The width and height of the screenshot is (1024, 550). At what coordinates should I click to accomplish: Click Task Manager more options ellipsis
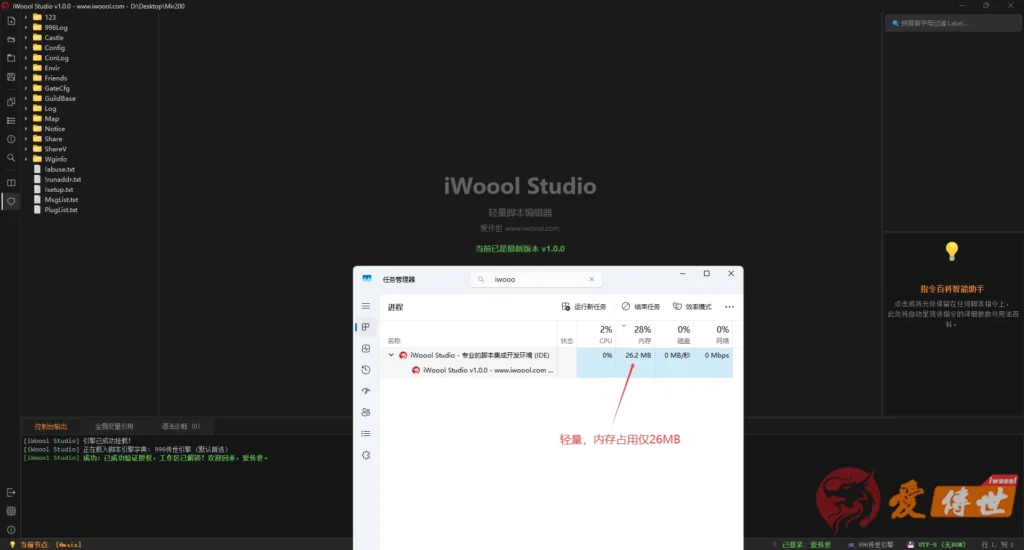point(729,307)
